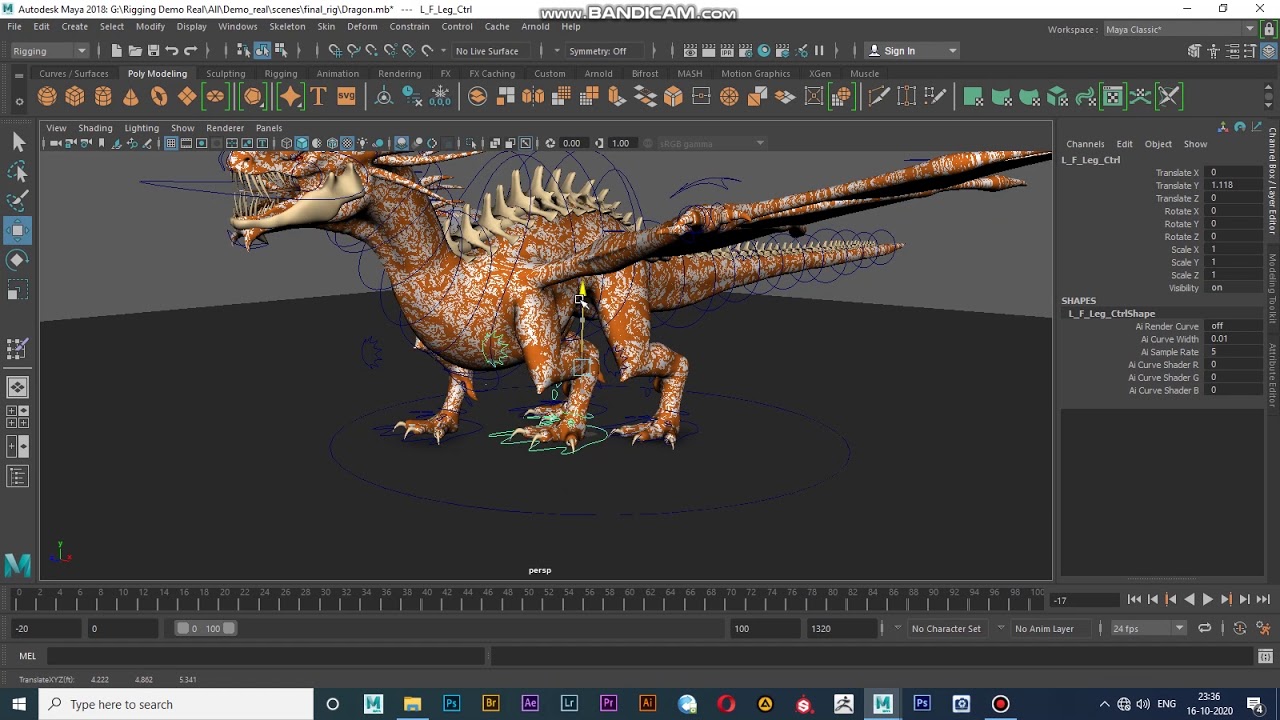Image resolution: width=1280 pixels, height=720 pixels.
Task: Save the current scene via toolbar icon
Action: coord(153,51)
